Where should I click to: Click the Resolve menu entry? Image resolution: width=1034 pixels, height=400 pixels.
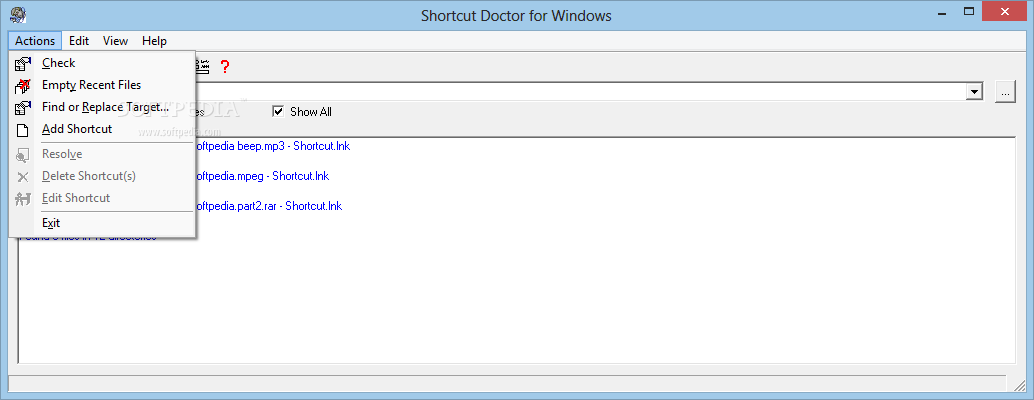click(102, 154)
